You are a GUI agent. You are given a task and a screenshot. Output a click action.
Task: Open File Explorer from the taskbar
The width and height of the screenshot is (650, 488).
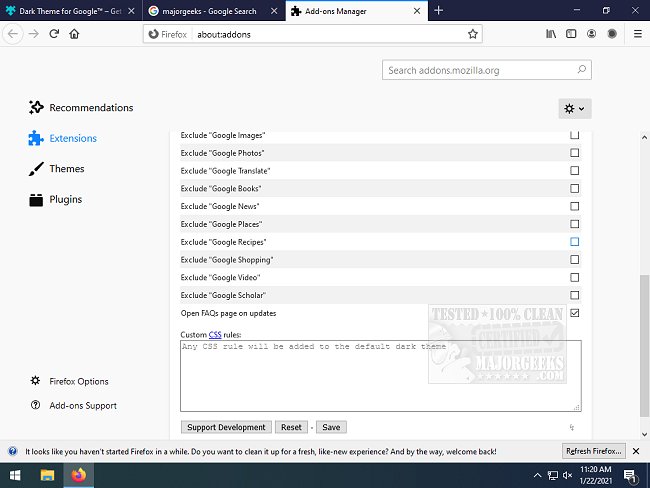[47, 475]
